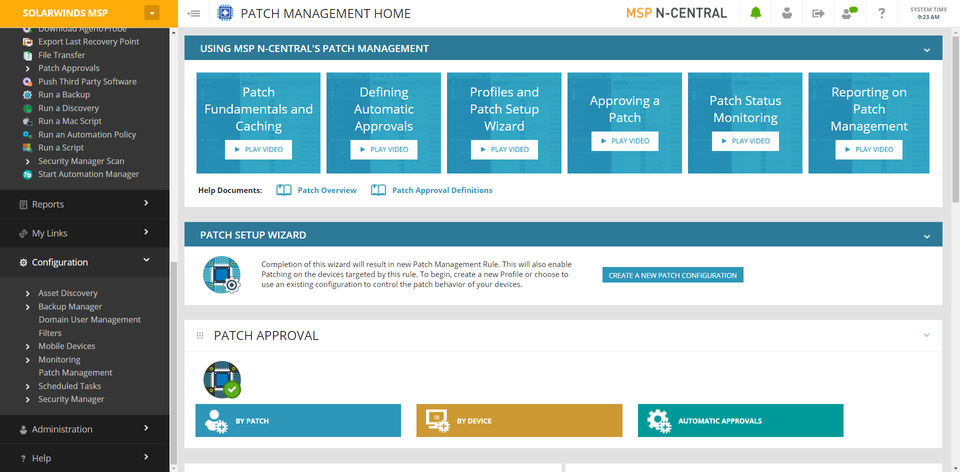Viewport: 960px width, 472px height.
Task: Play the Reporting on Patch Management video
Action: tap(869, 149)
